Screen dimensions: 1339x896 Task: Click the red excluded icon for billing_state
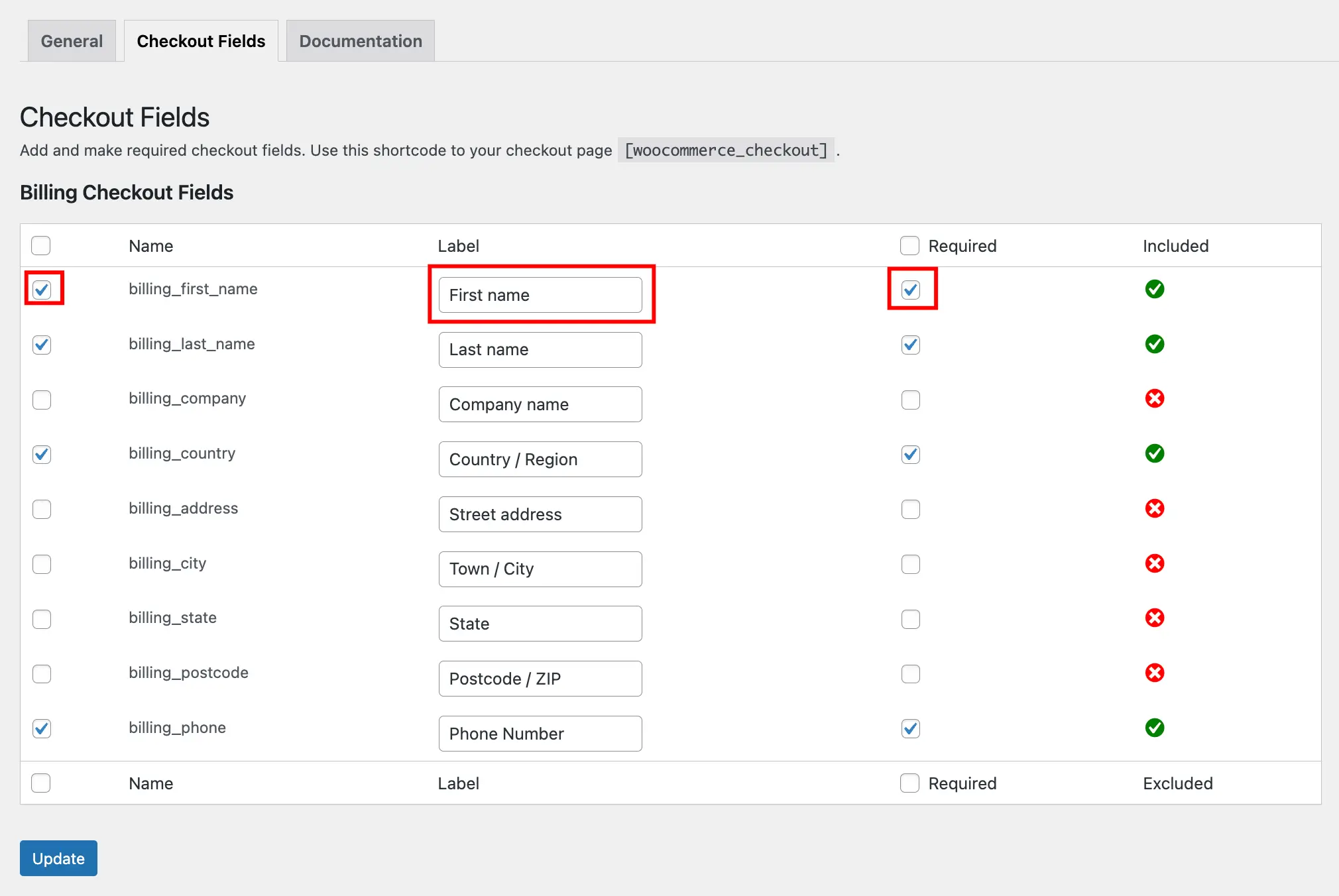click(x=1155, y=618)
